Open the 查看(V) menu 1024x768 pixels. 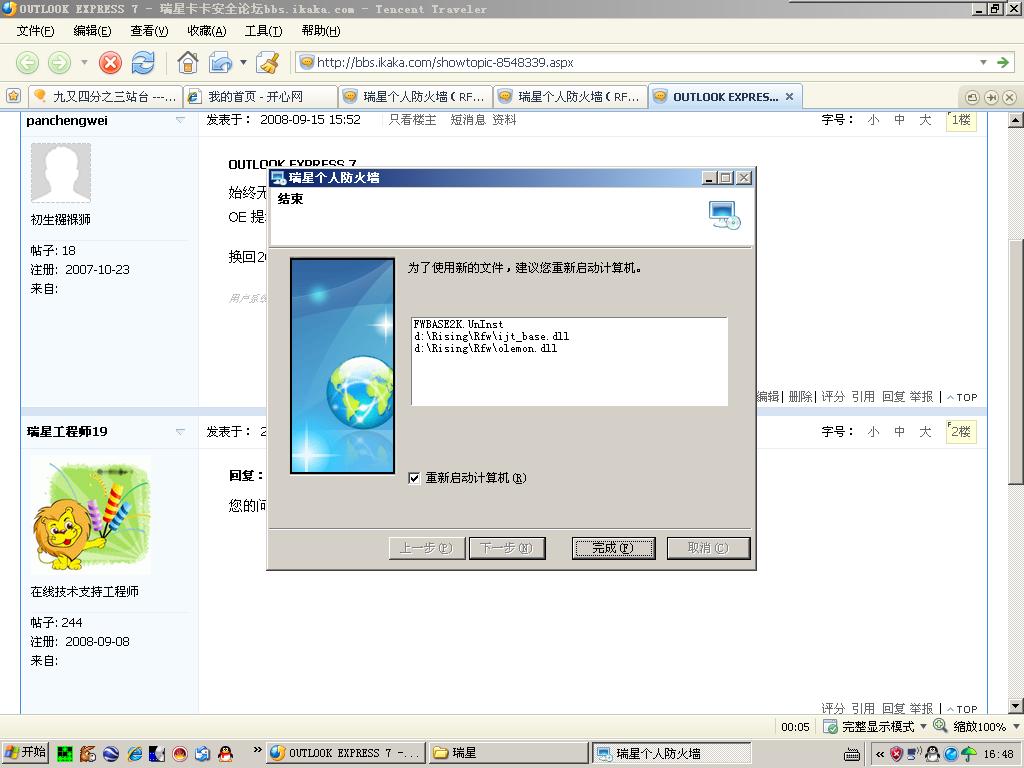tap(149, 31)
